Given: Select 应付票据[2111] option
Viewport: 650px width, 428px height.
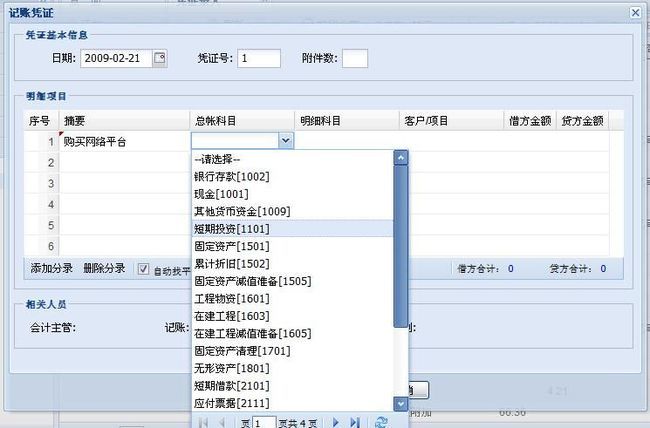Looking at the screenshot, I should (x=292, y=403).
